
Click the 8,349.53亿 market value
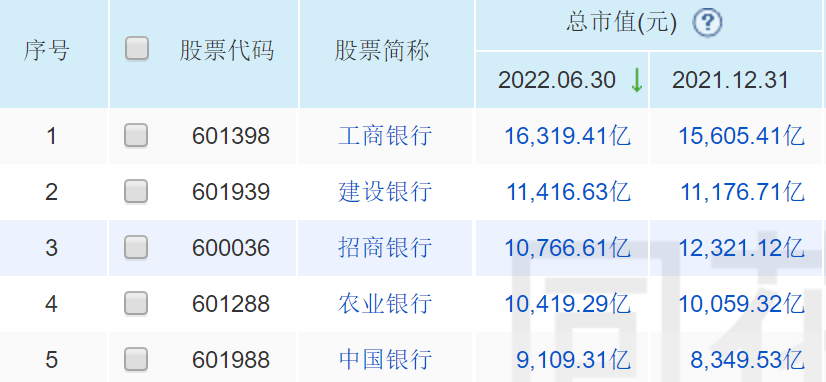point(748,360)
